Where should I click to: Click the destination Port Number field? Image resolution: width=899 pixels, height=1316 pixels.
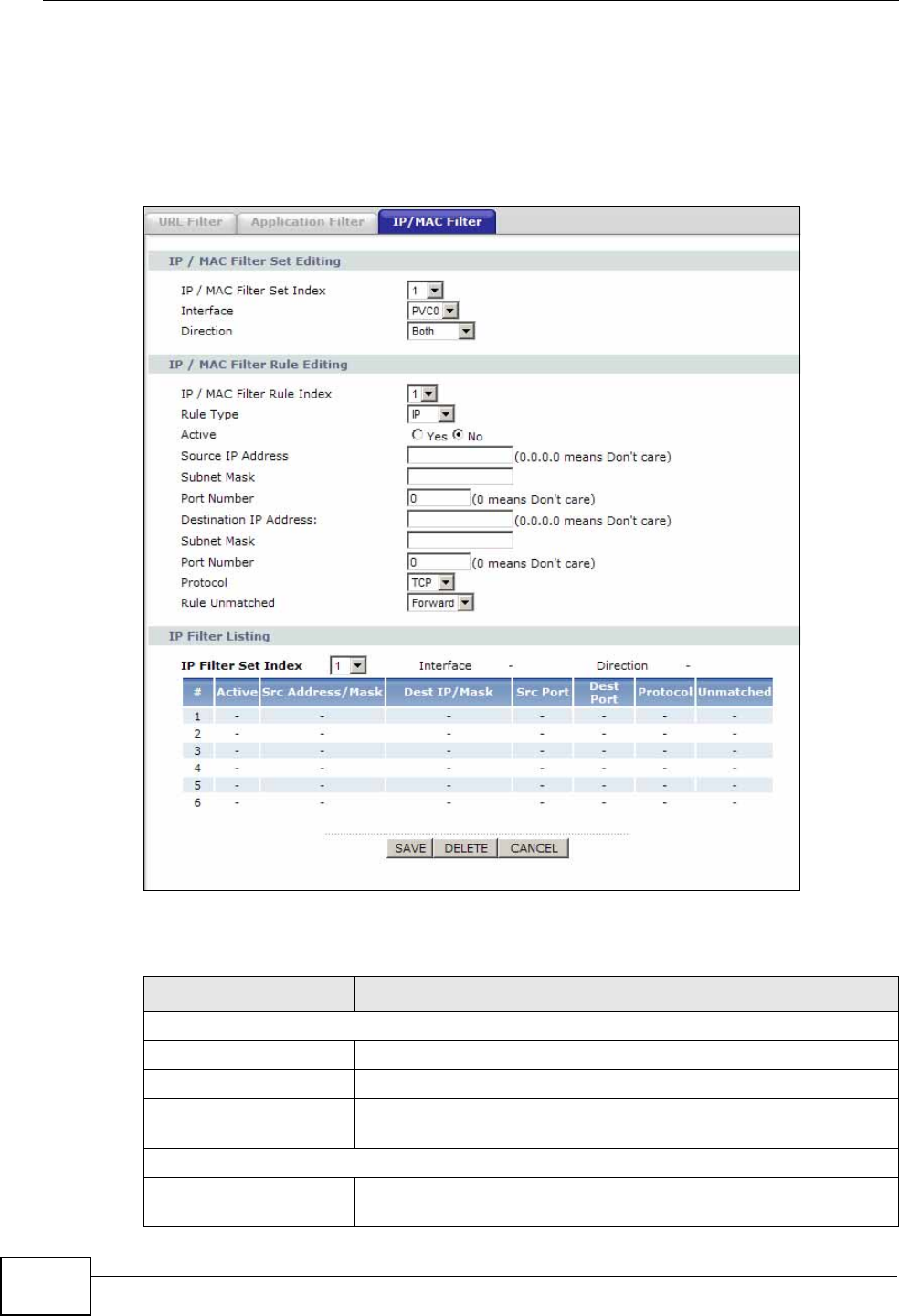pyautogui.click(x=439, y=562)
